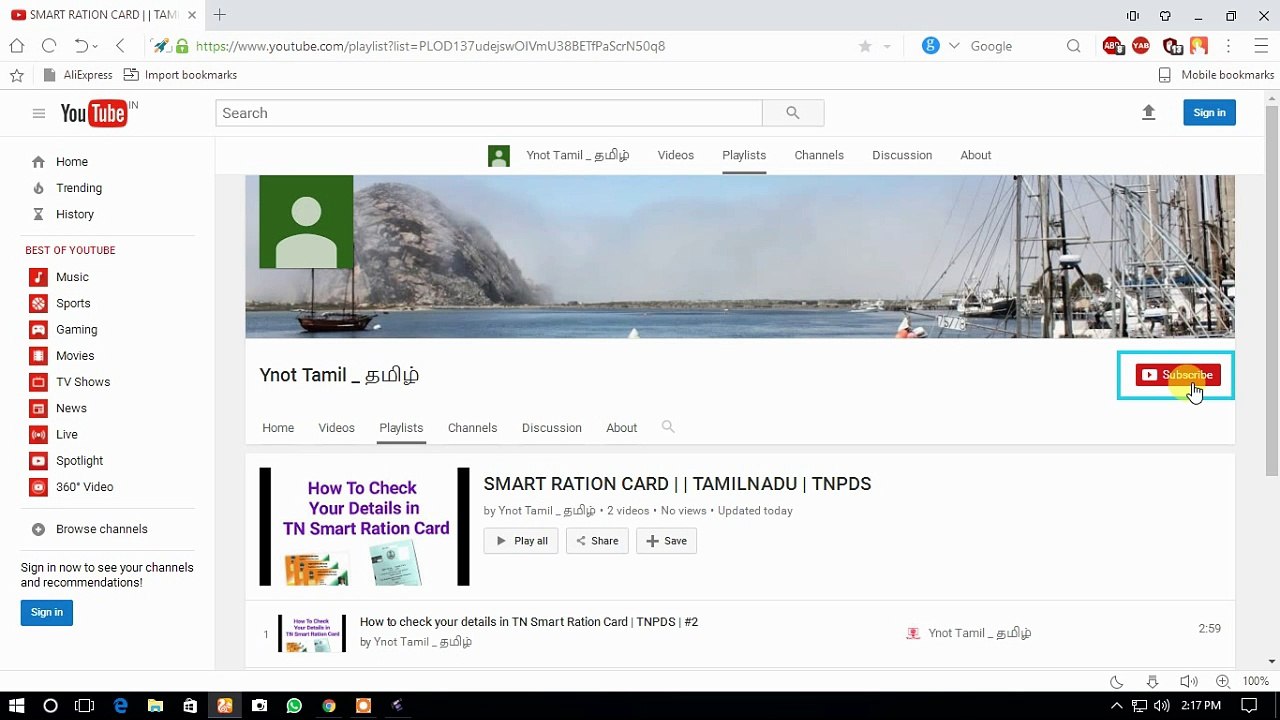The image size is (1280, 720).
Task: Click the browser address bar URL
Action: coord(430,46)
